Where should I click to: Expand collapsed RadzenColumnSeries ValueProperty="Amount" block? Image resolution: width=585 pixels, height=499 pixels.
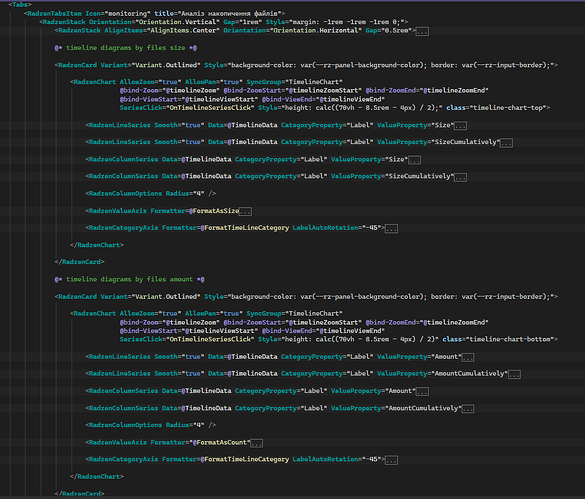[422, 392]
